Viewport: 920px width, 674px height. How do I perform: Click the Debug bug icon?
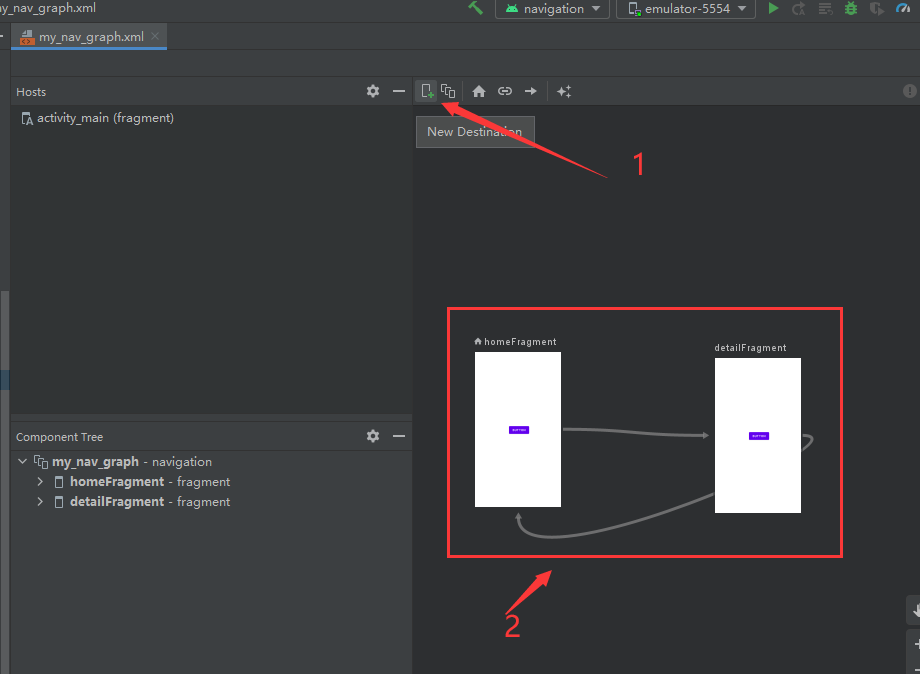pos(851,8)
